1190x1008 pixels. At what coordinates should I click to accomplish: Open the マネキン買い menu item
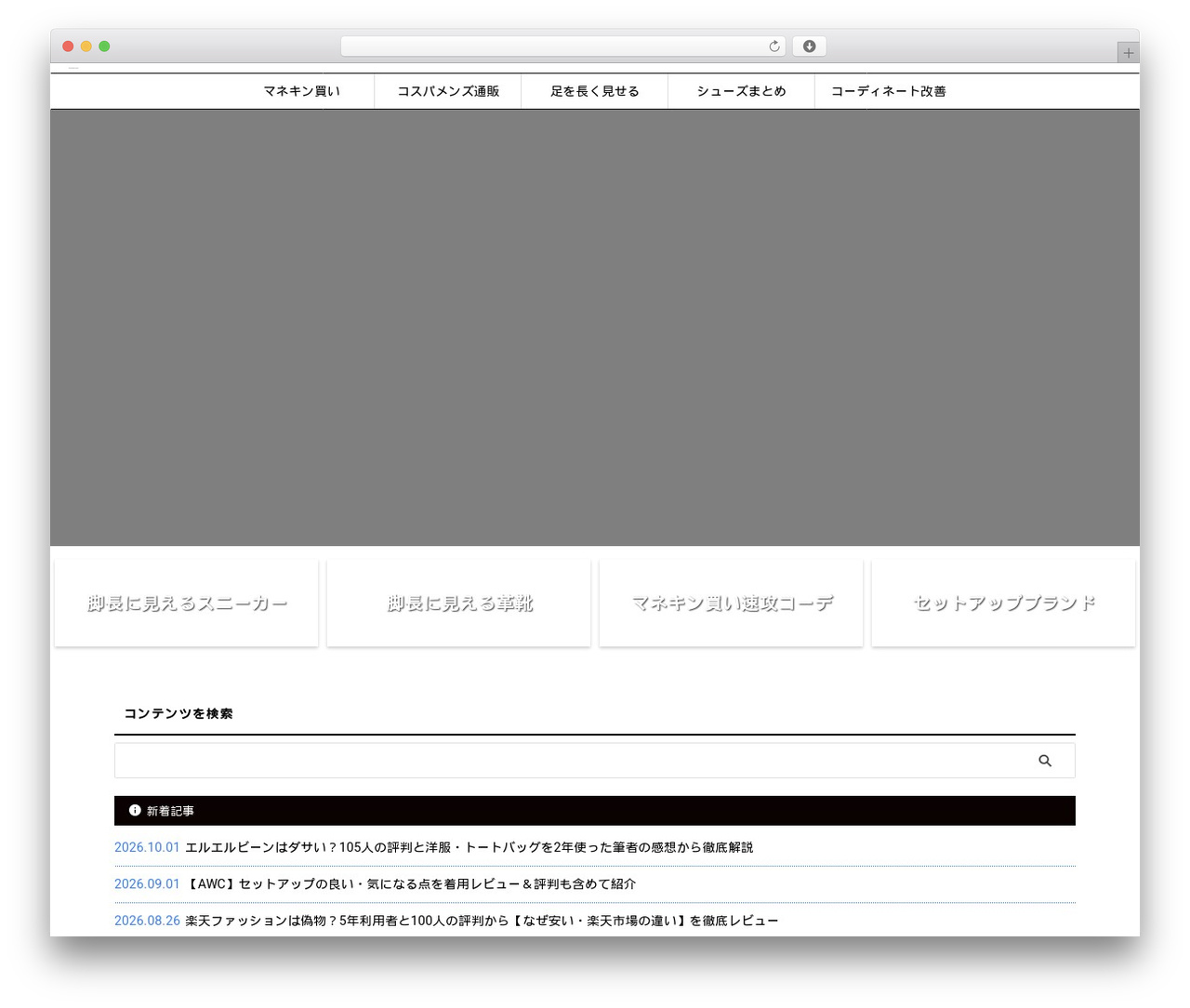pyautogui.click(x=302, y=91)
